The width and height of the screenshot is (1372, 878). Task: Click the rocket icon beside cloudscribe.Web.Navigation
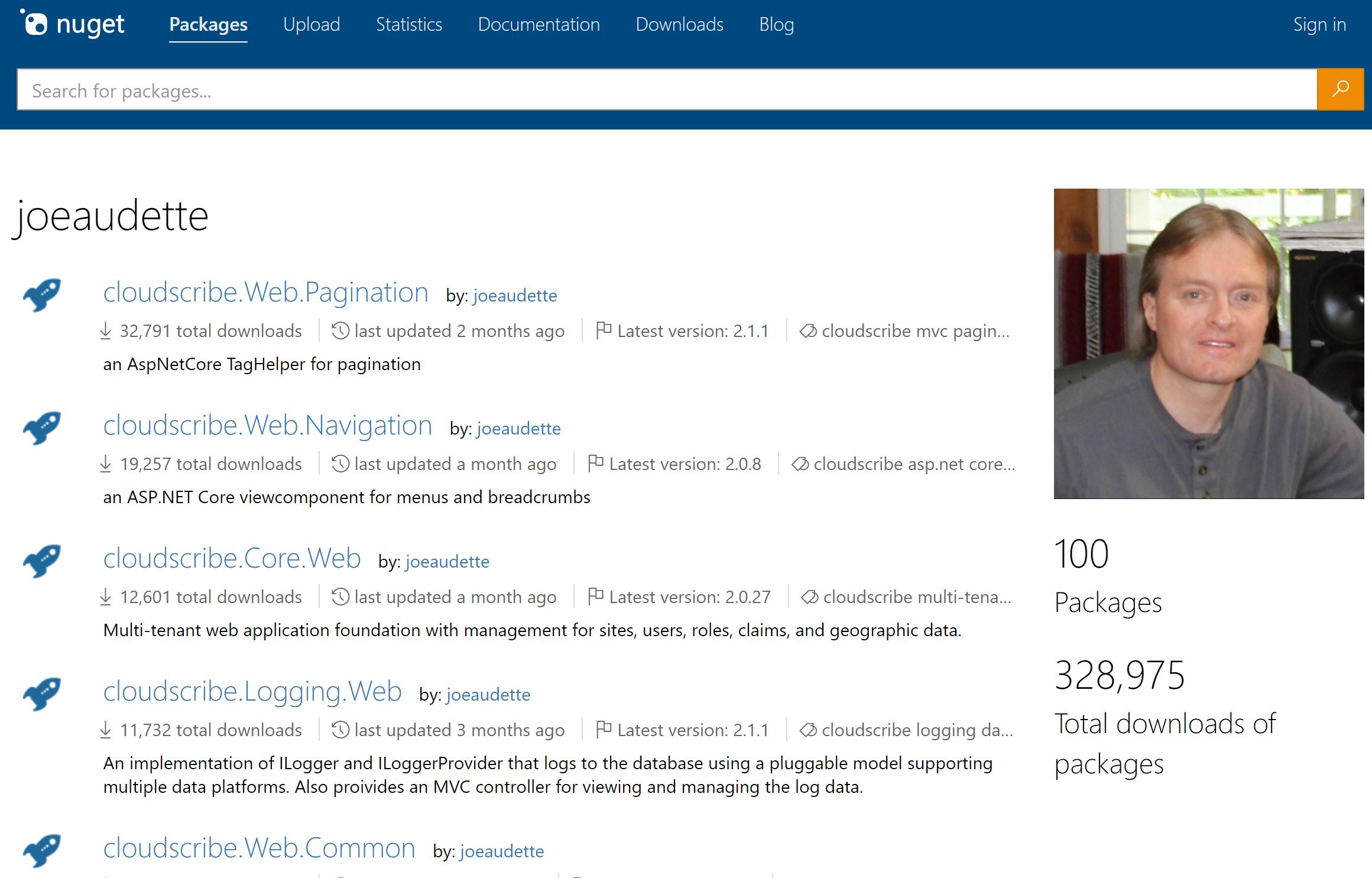pyautogui.click(x=42, y=427)
